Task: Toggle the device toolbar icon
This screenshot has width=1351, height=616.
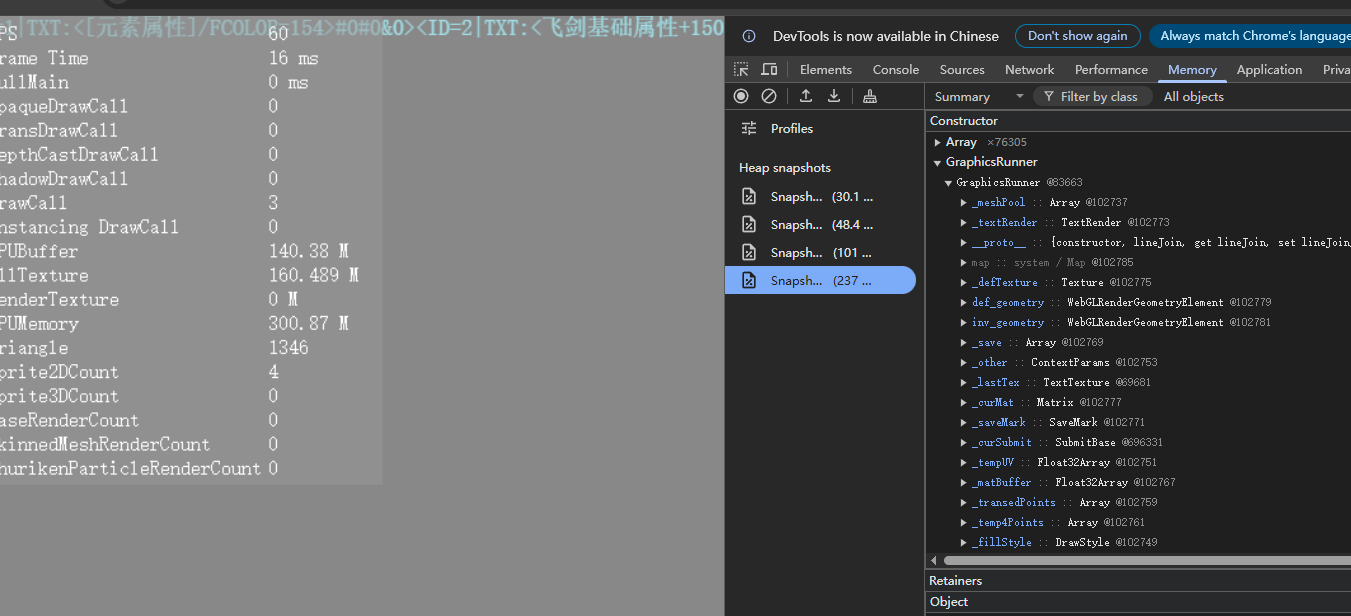Action: tap(769, 69)
